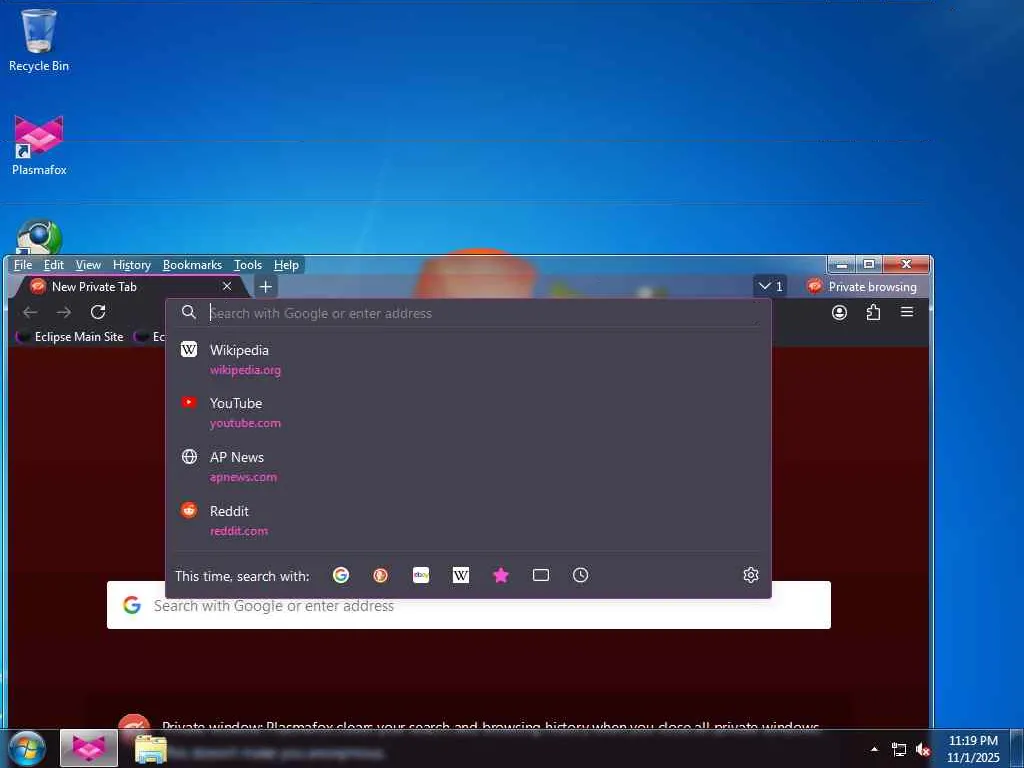The image size is (1024, 768).
Task: Choose the YouTube suggestion
Action: (x=468, y=413)
